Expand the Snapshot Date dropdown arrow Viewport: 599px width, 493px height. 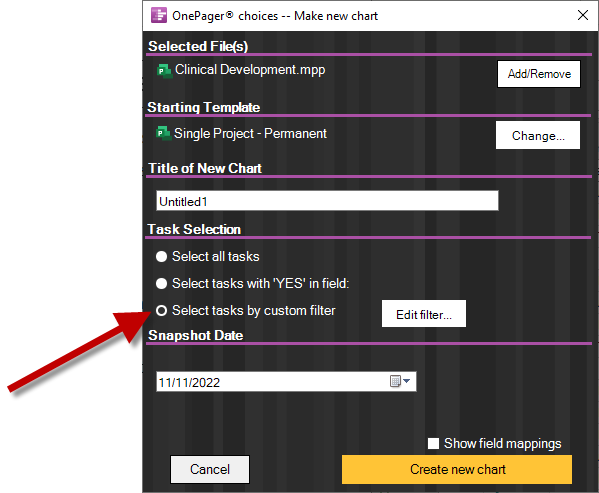pos(406,381)
